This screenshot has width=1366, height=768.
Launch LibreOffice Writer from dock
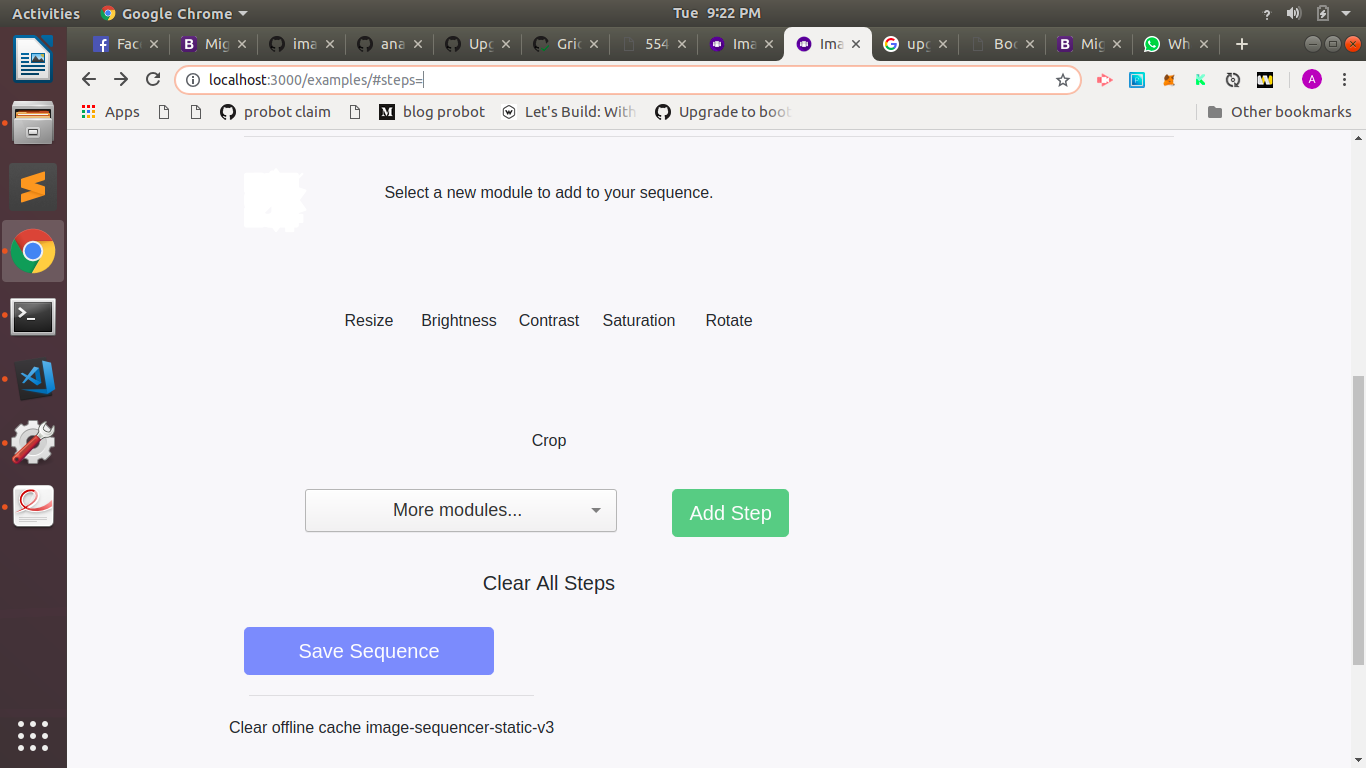pos(33,59)
